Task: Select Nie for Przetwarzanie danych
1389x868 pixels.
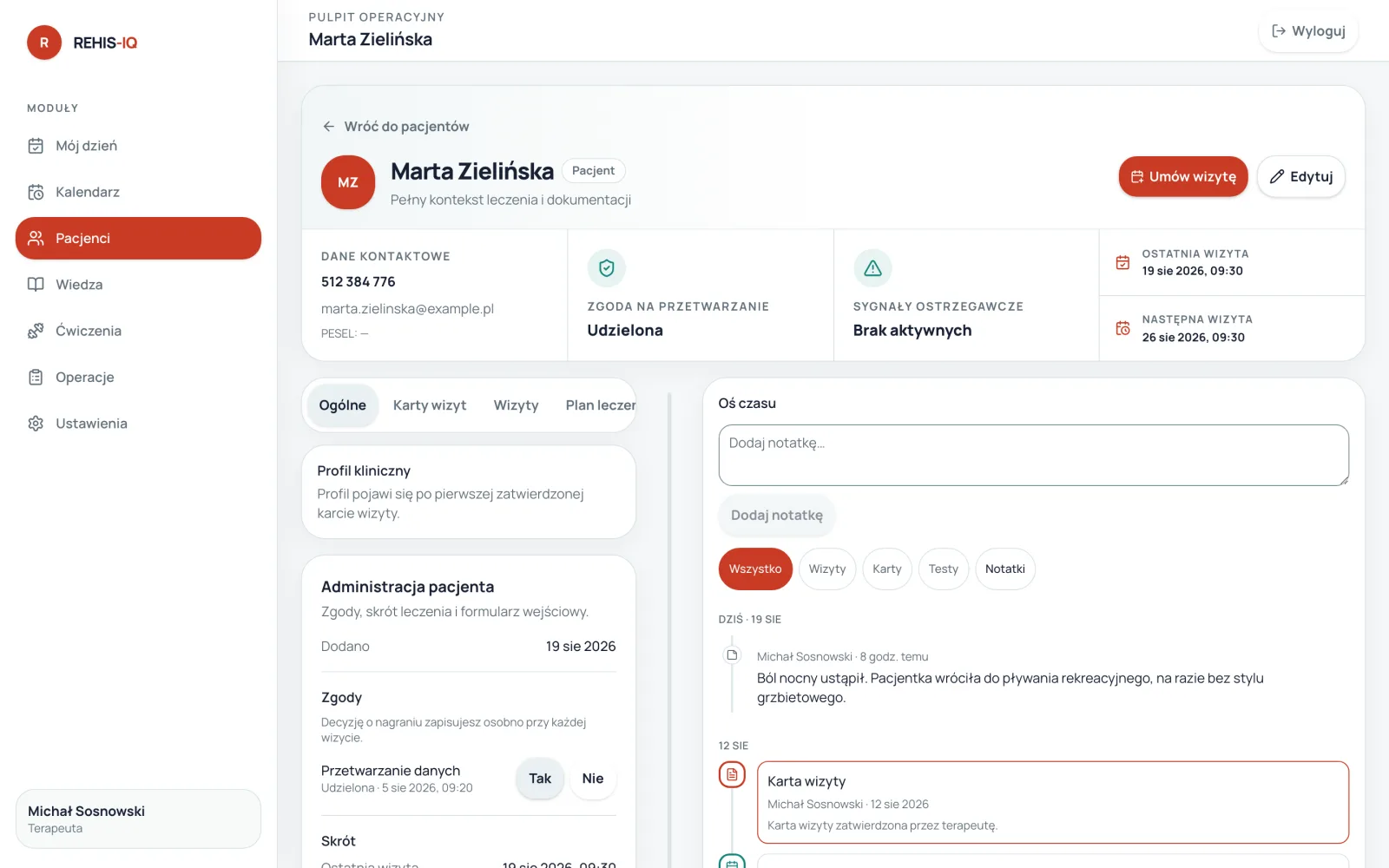Action: tap(593, 779)
